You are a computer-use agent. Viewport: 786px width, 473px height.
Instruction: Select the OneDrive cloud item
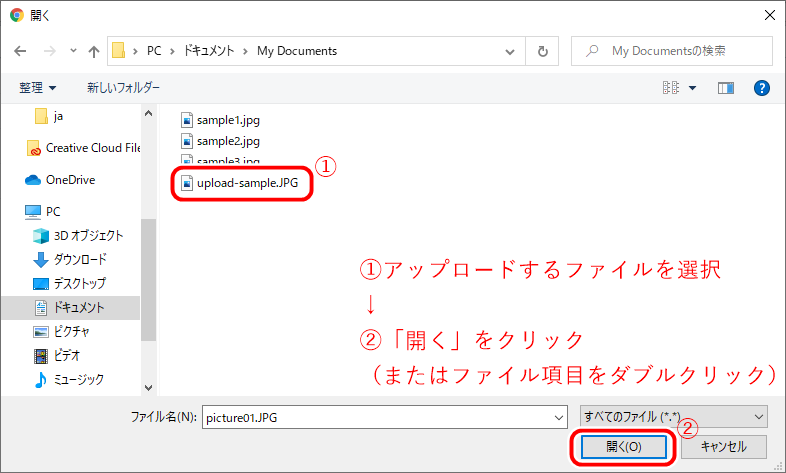click(68, 180)
